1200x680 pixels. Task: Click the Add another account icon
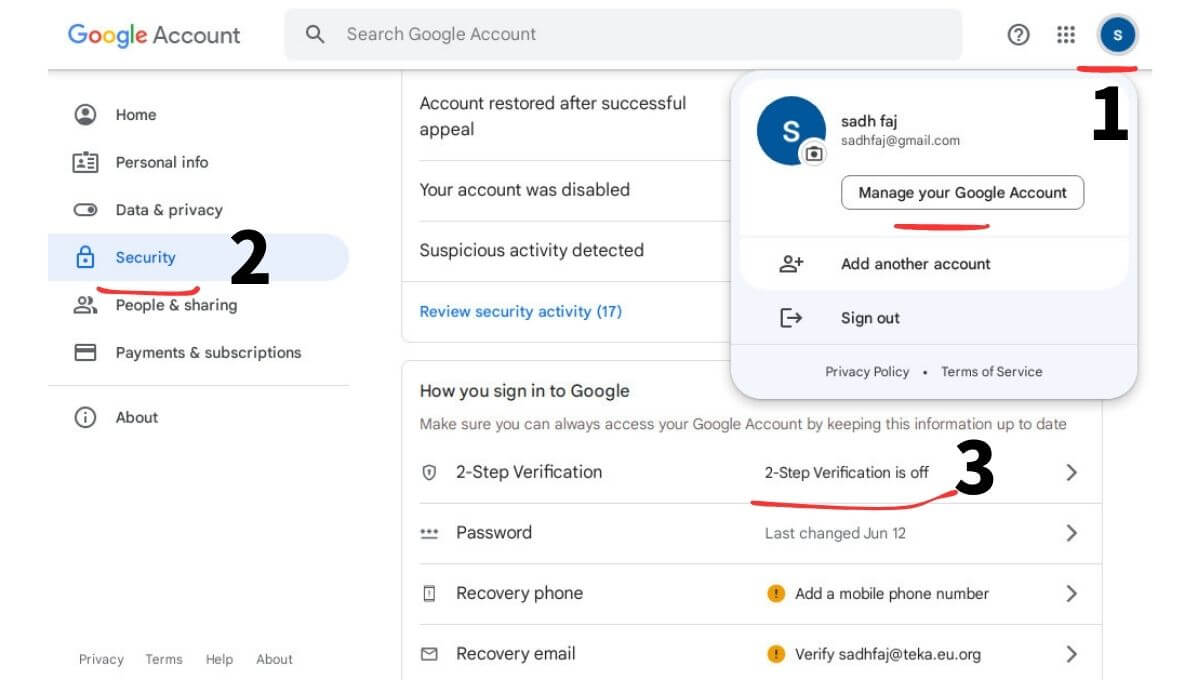[x=791, y=264]
